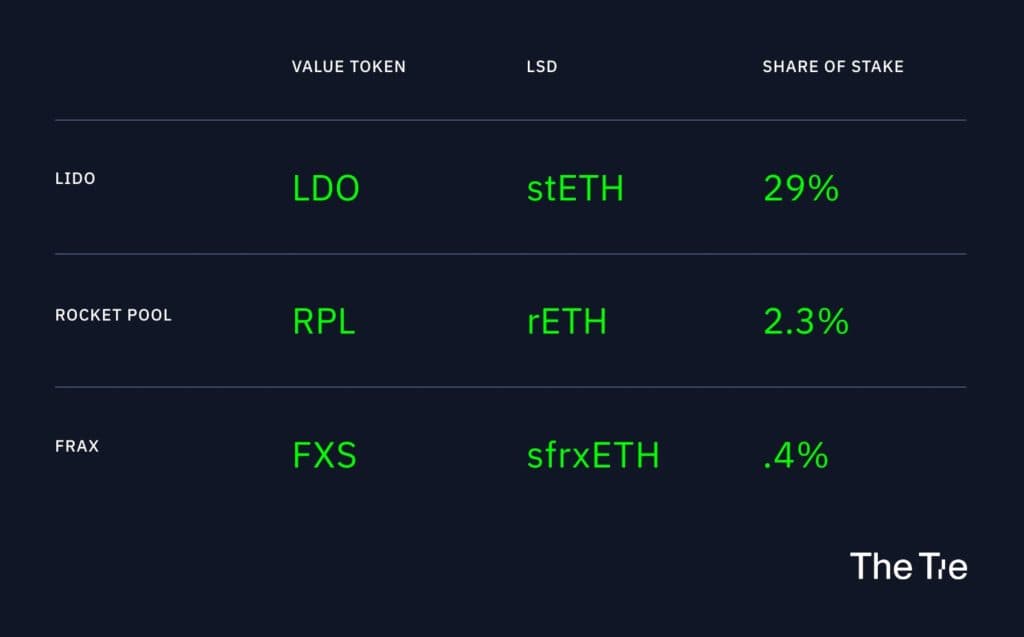Viewport: 1024px width, 637px height.
Task: Click the stETH LSD value
Action: [x=575, y=189]
